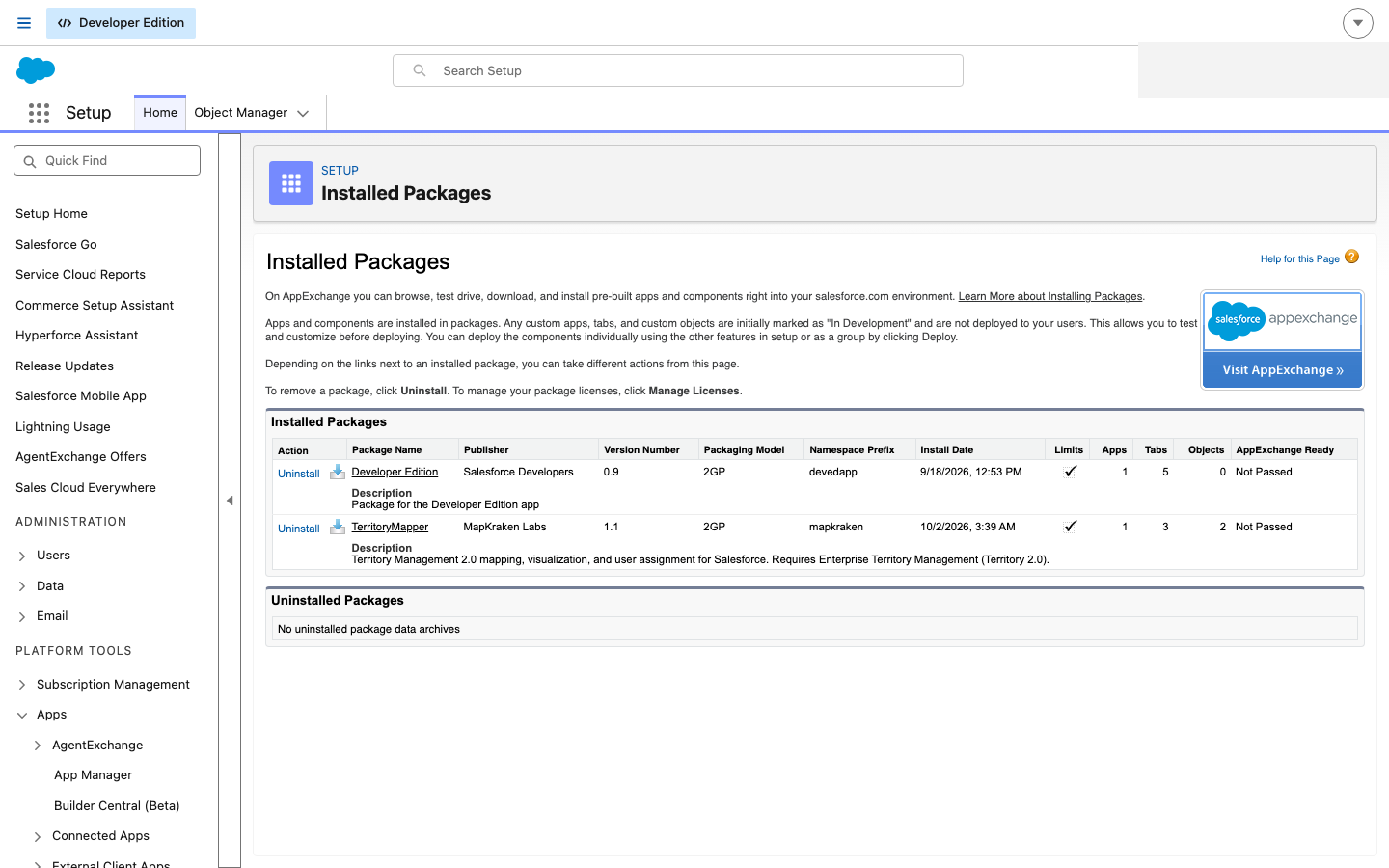This screenshot has width=1389, height=868.
Task: Collapse the sidebar with the arrow handle
Action: click(230, 501)
